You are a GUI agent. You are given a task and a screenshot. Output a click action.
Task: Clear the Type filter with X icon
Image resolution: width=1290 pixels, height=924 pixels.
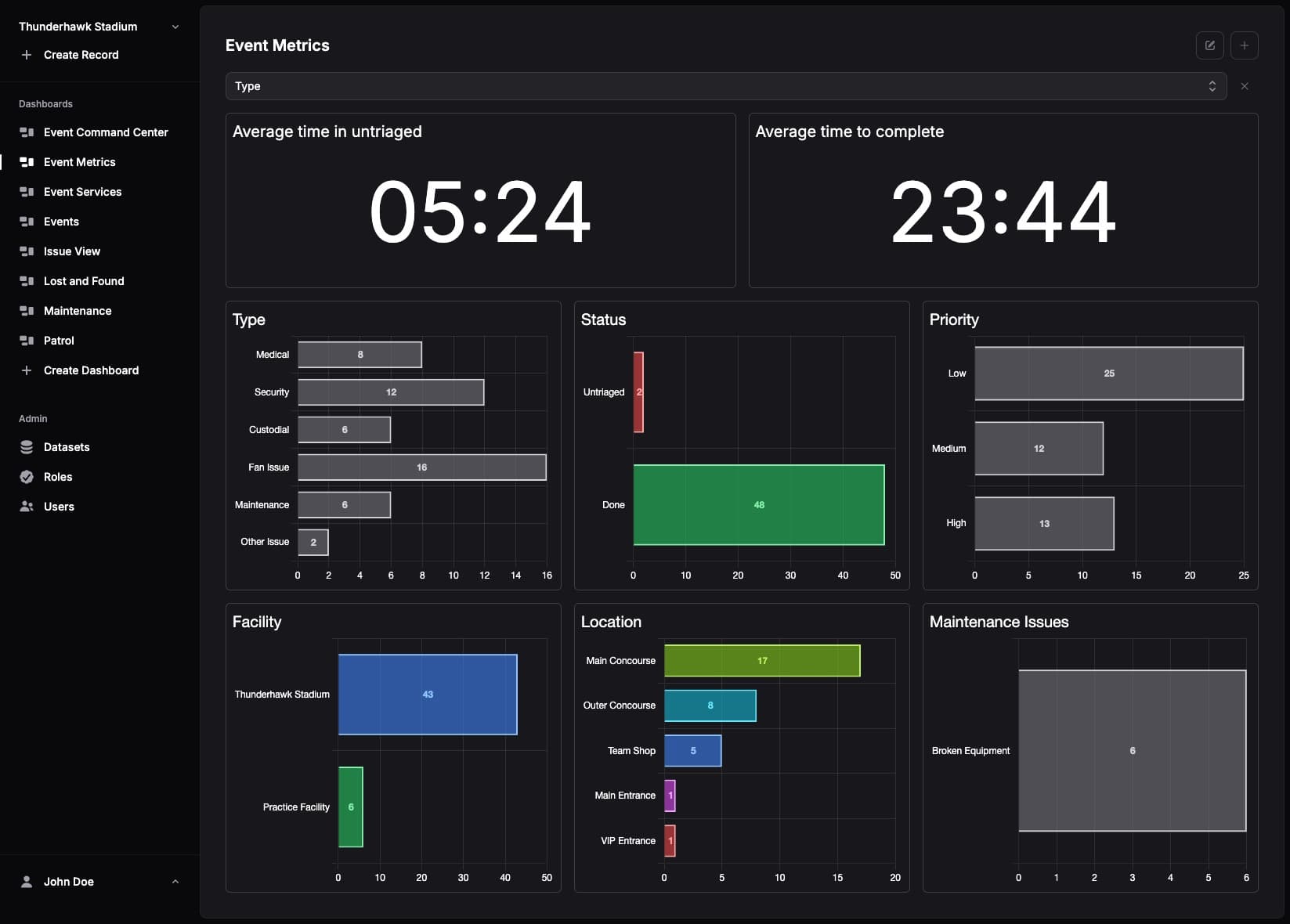coord(1244,86)
